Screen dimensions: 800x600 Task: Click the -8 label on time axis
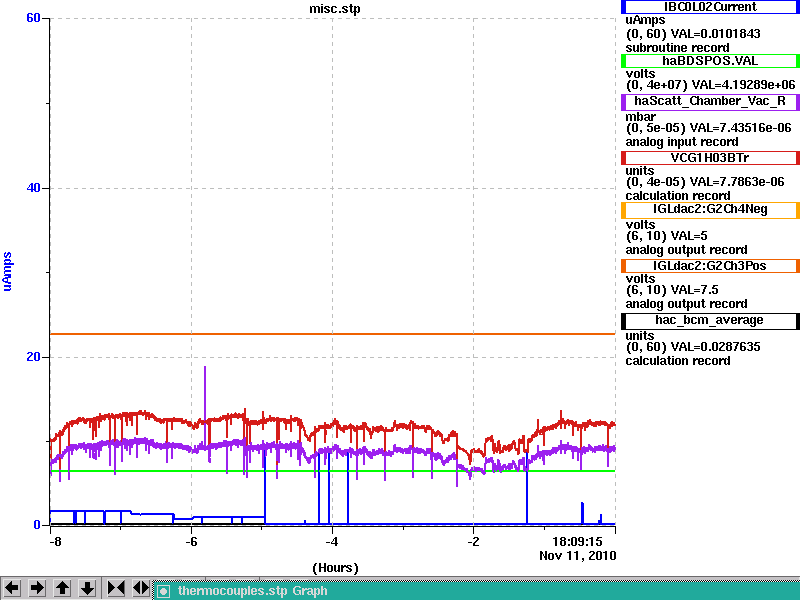pos(55,542)
